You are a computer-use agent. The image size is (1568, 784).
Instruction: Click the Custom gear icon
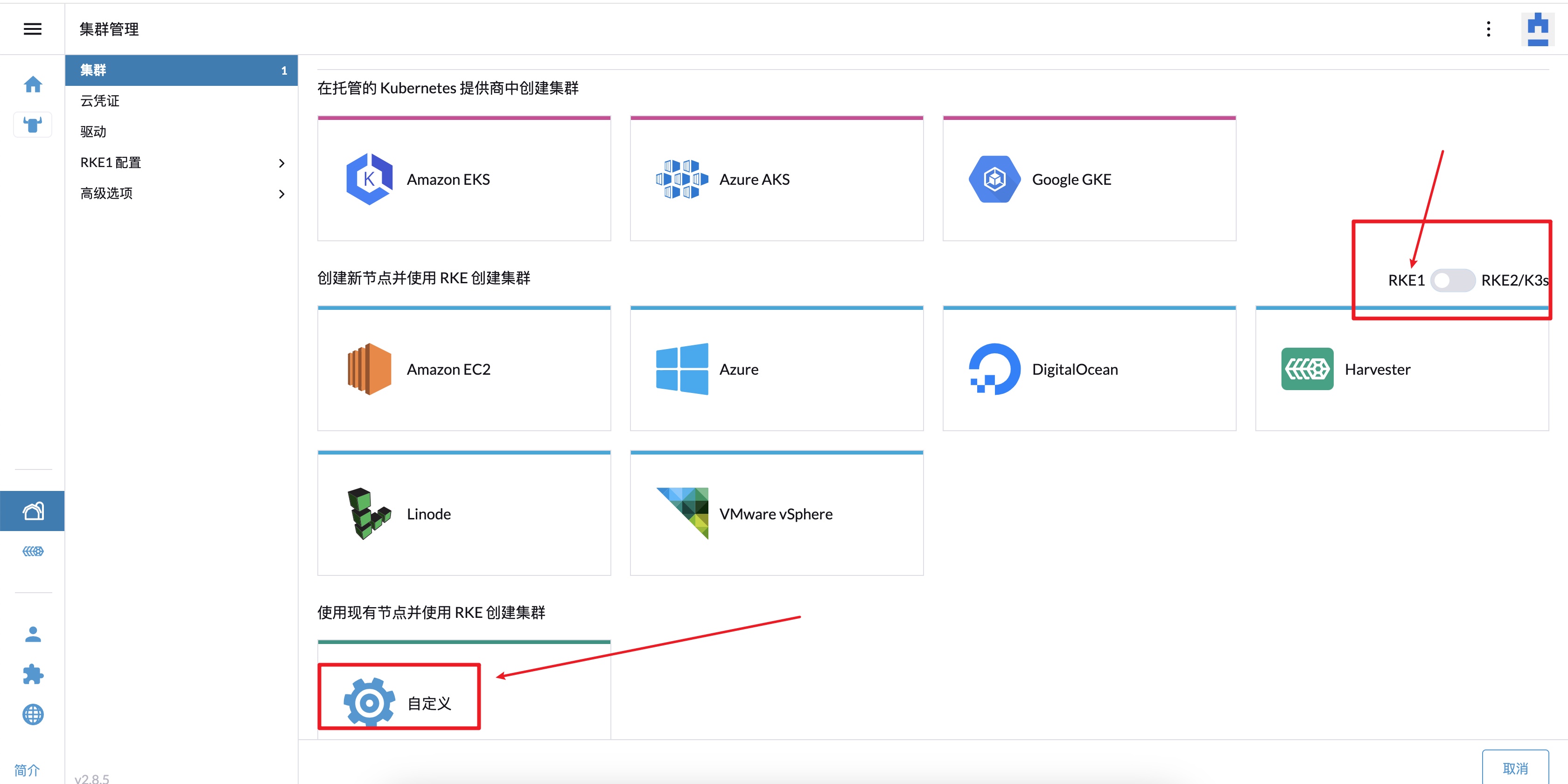[x=369, y=702]
